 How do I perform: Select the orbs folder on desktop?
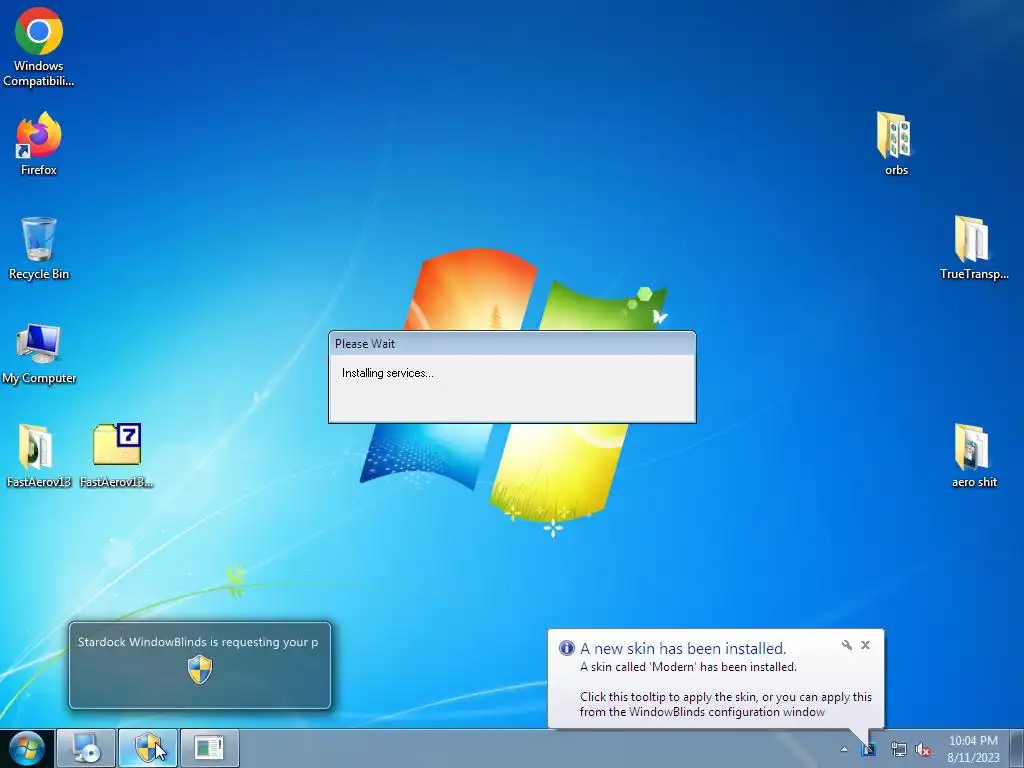click(x=896, y=144)
